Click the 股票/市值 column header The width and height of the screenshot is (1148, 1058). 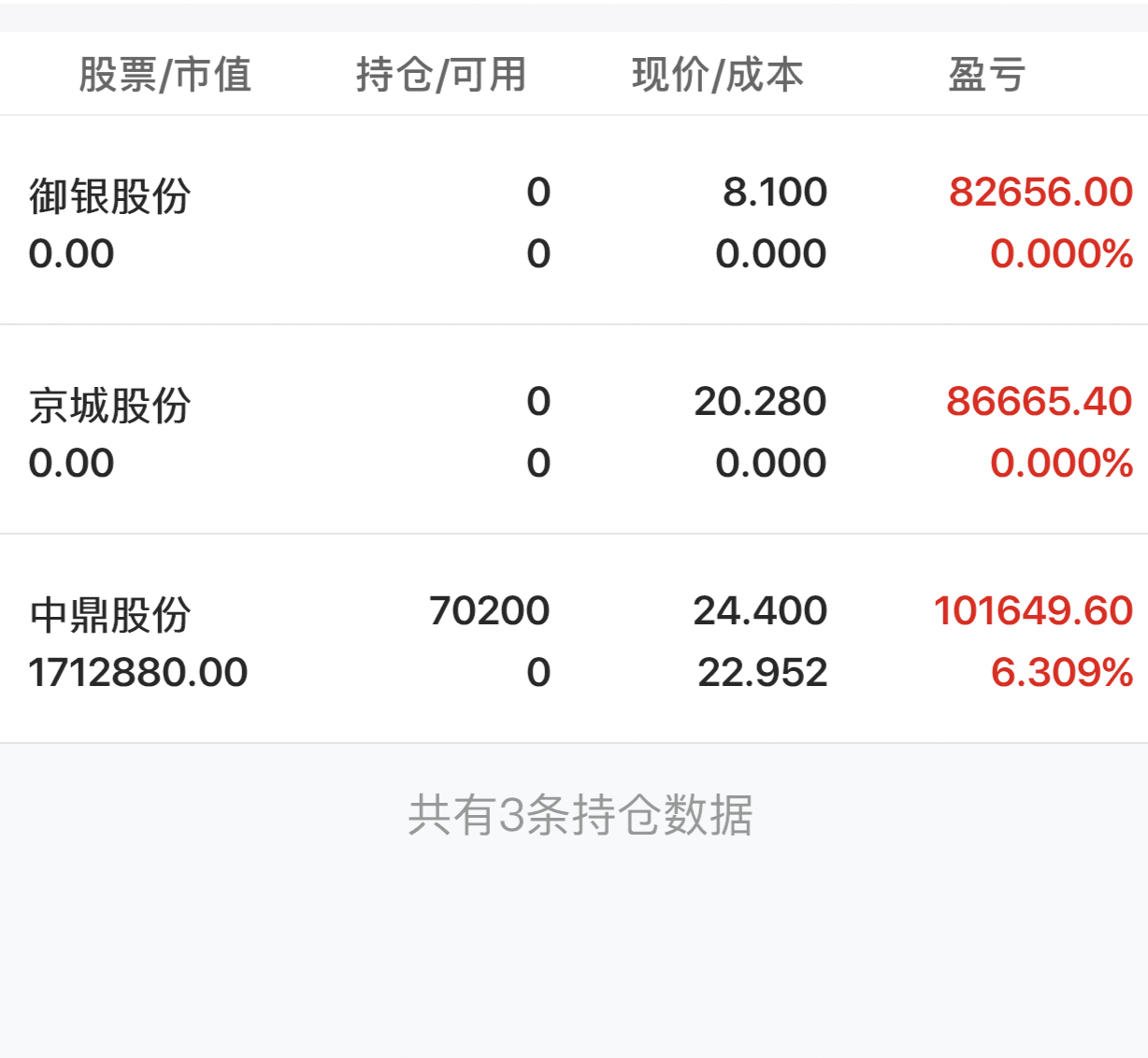point(165,75)
